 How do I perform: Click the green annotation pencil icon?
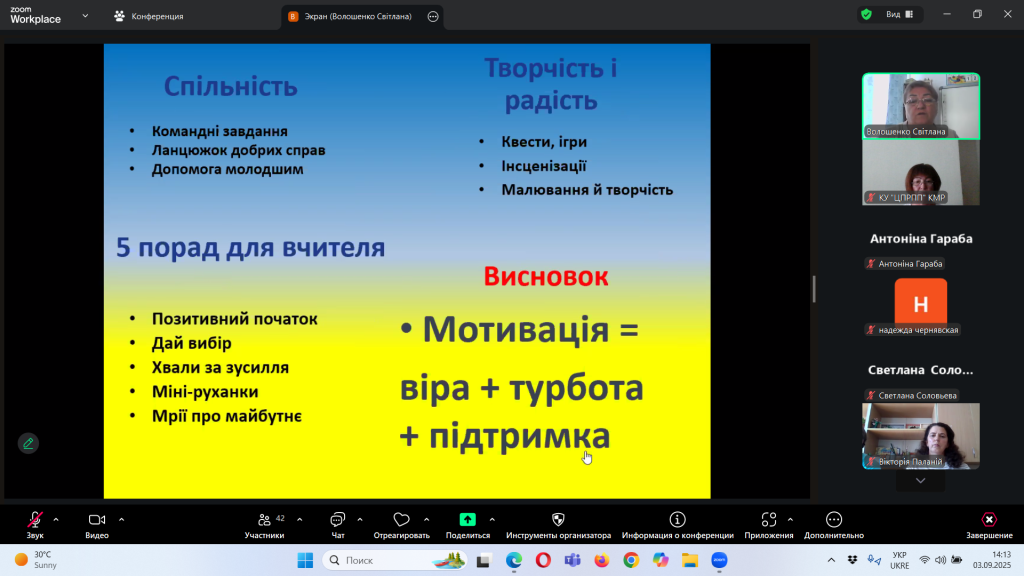click(28, 443)
